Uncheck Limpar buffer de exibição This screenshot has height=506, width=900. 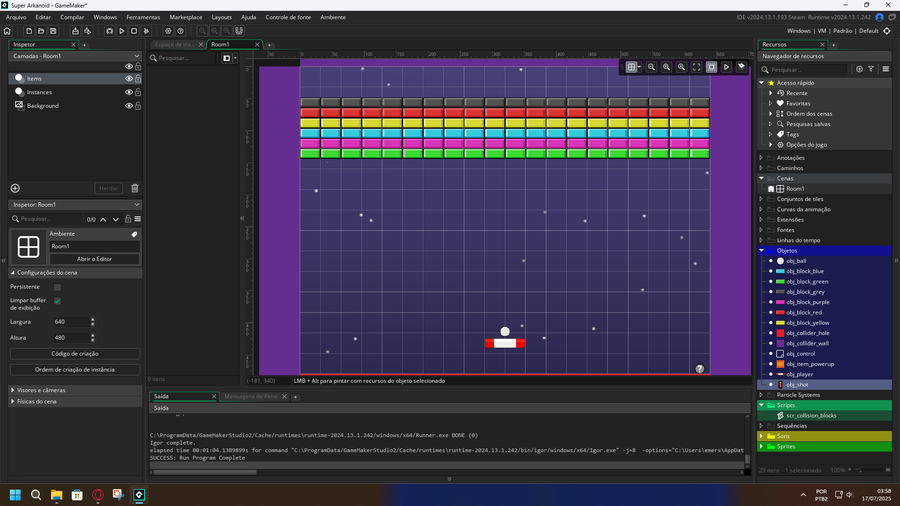pos(57,301)
